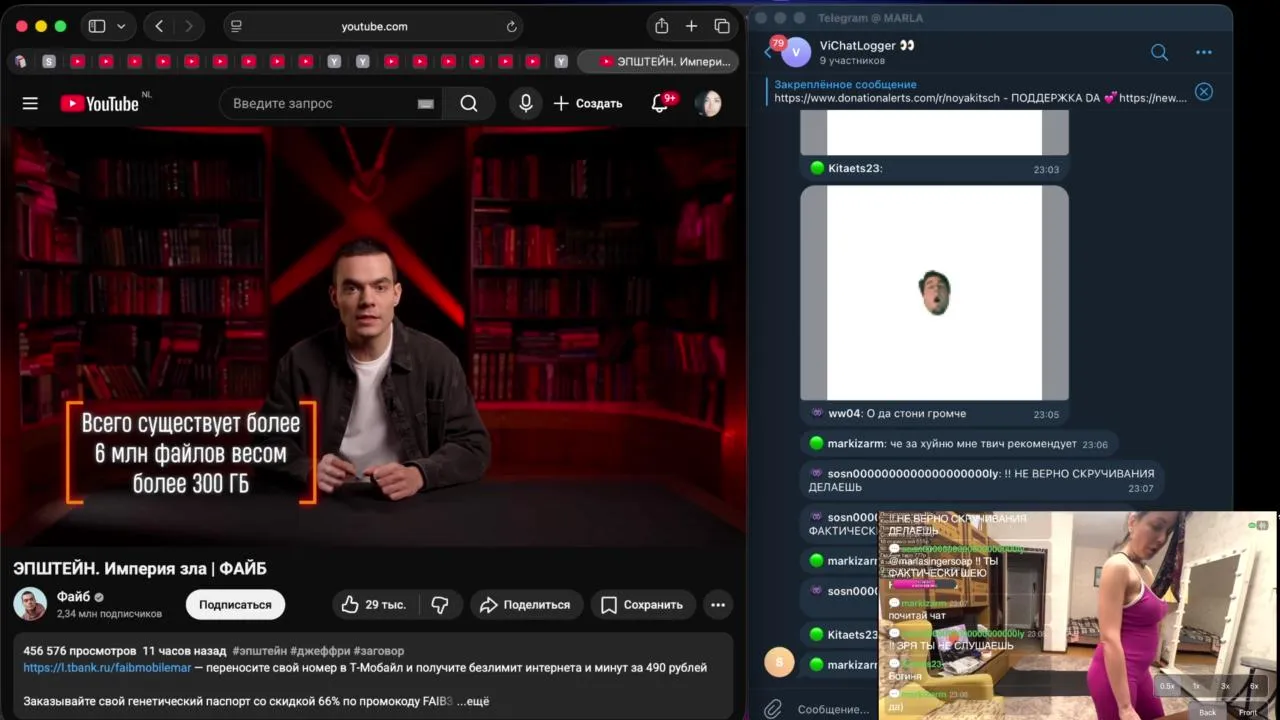Click the youtube.com address bar
Viewport: 1280px width, 720px height.
pos(375,26)
